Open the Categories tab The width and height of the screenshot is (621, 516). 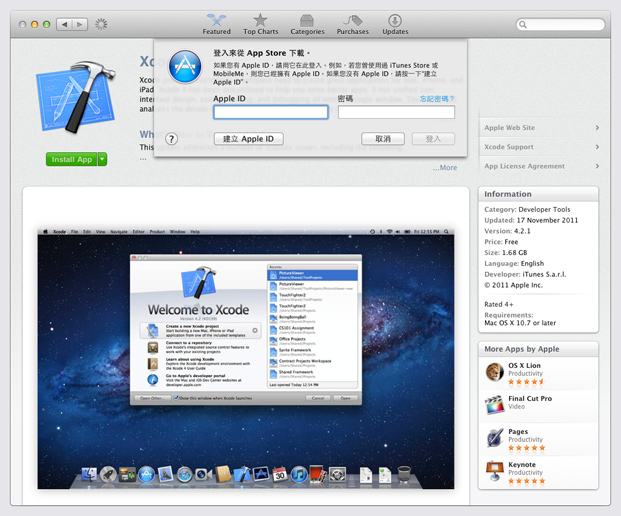307,24
